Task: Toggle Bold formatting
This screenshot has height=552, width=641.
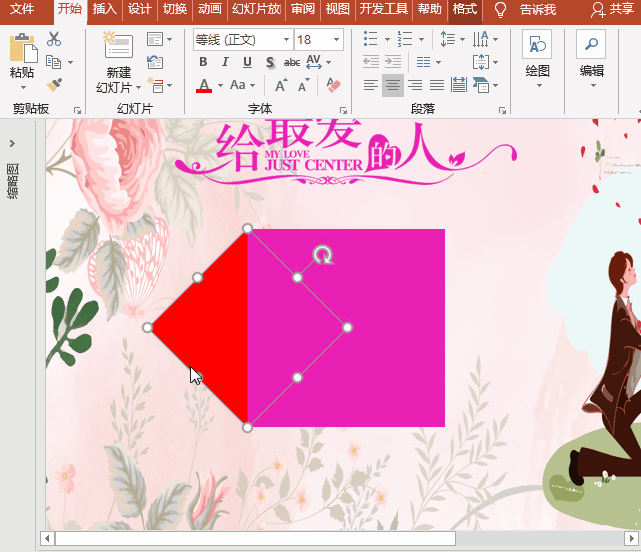Action: [x=203, y=62]
